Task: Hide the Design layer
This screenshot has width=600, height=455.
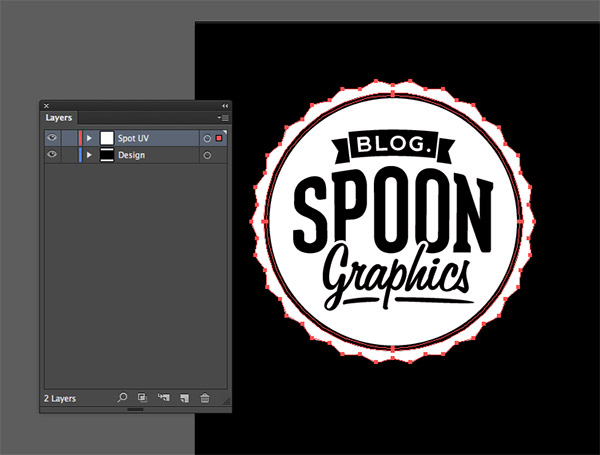Action: point(52,155)
